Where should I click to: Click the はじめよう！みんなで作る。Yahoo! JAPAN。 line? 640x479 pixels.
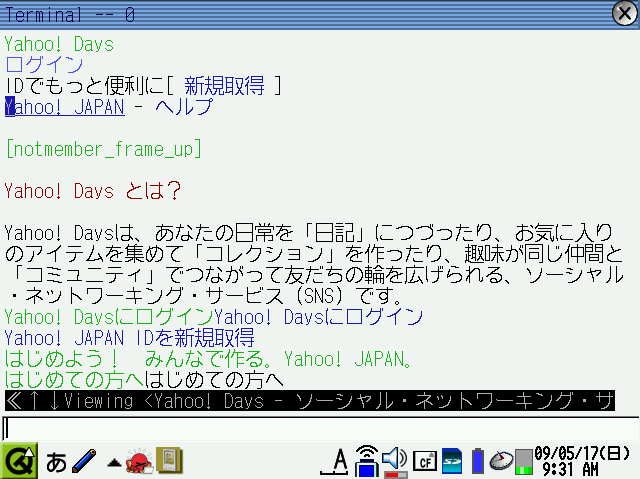(208, 359)
